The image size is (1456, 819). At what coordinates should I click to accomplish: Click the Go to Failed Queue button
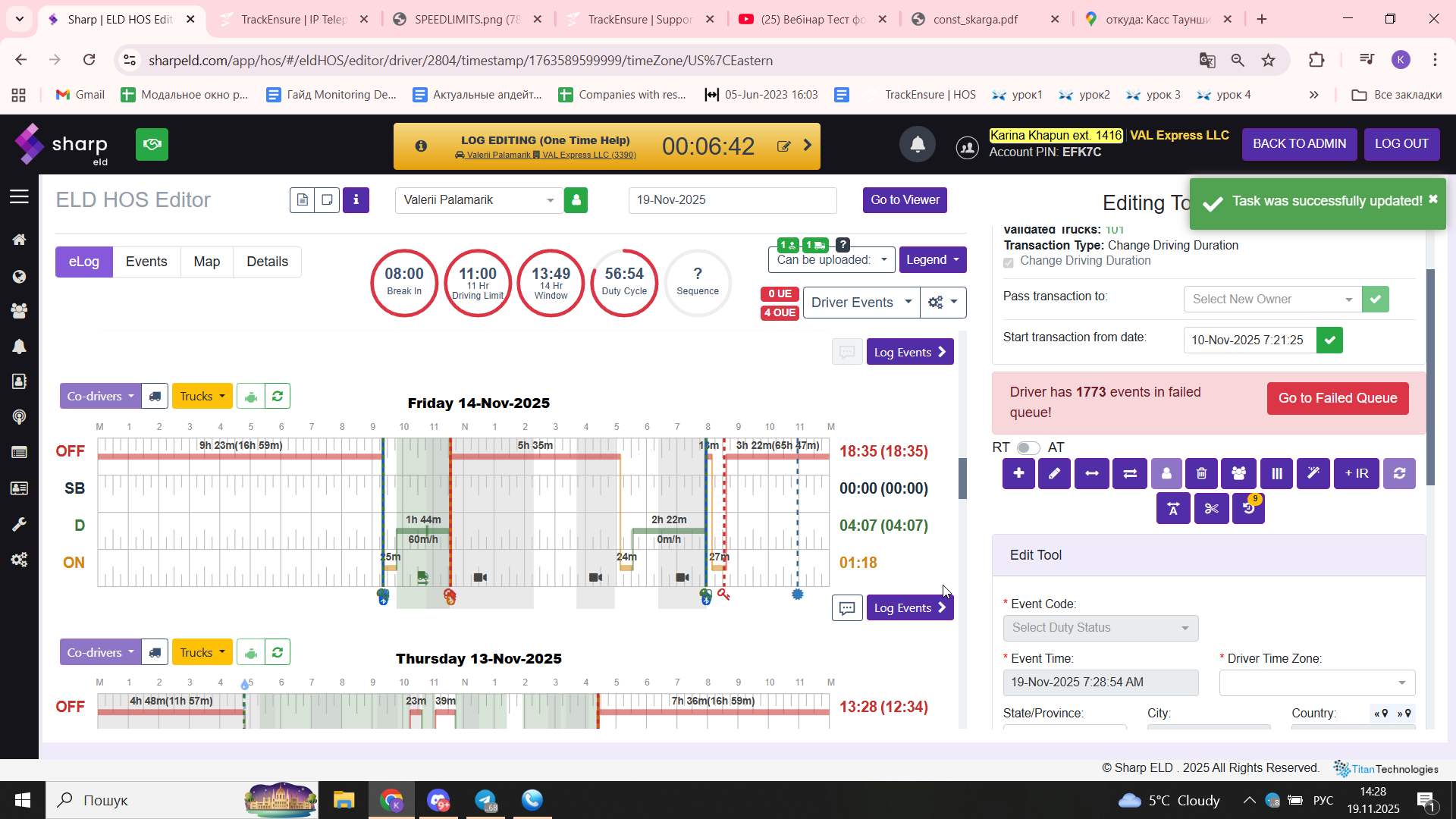point(1337,398)
